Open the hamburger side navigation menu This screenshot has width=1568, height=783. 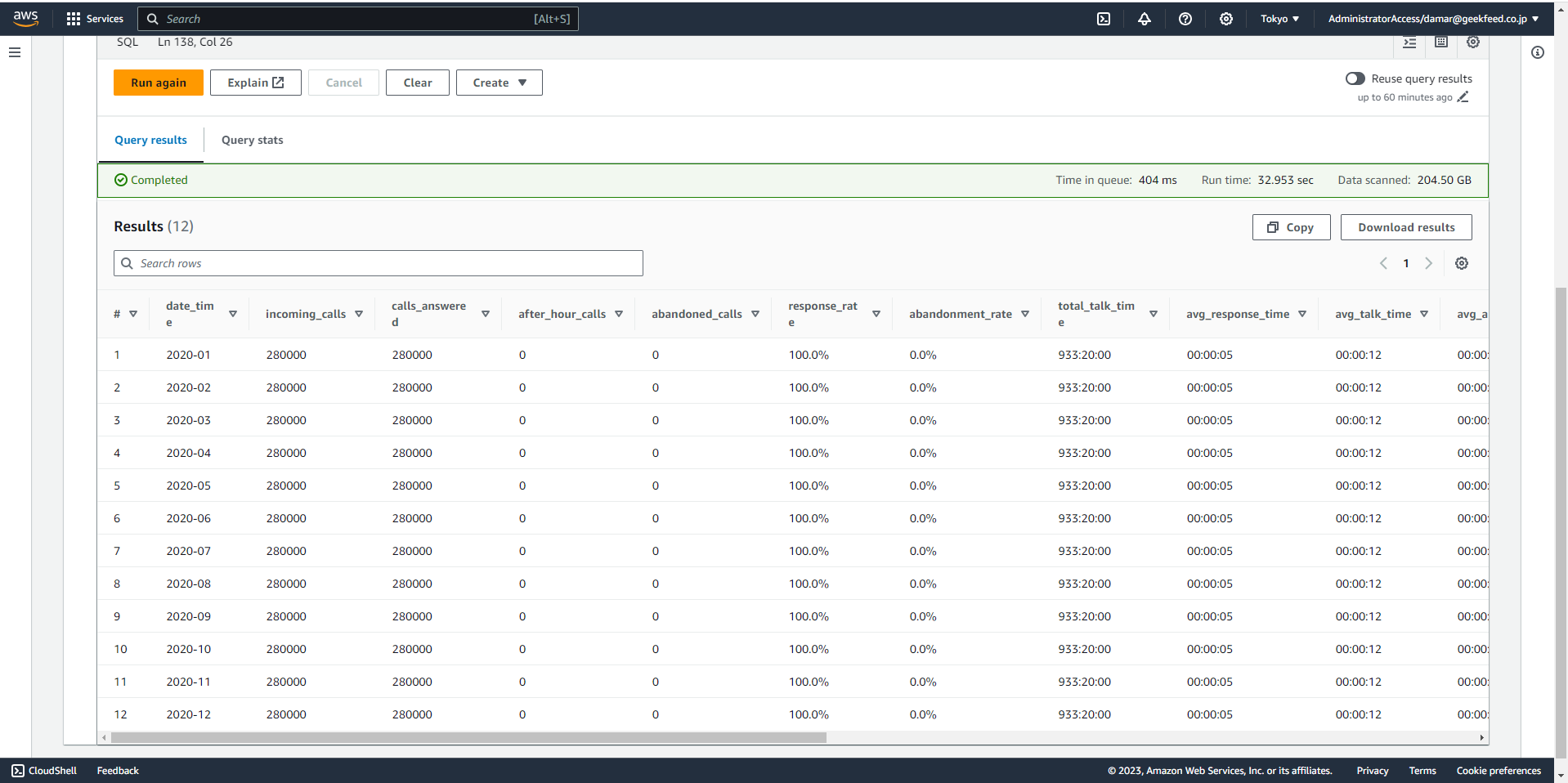click(15, 52)
